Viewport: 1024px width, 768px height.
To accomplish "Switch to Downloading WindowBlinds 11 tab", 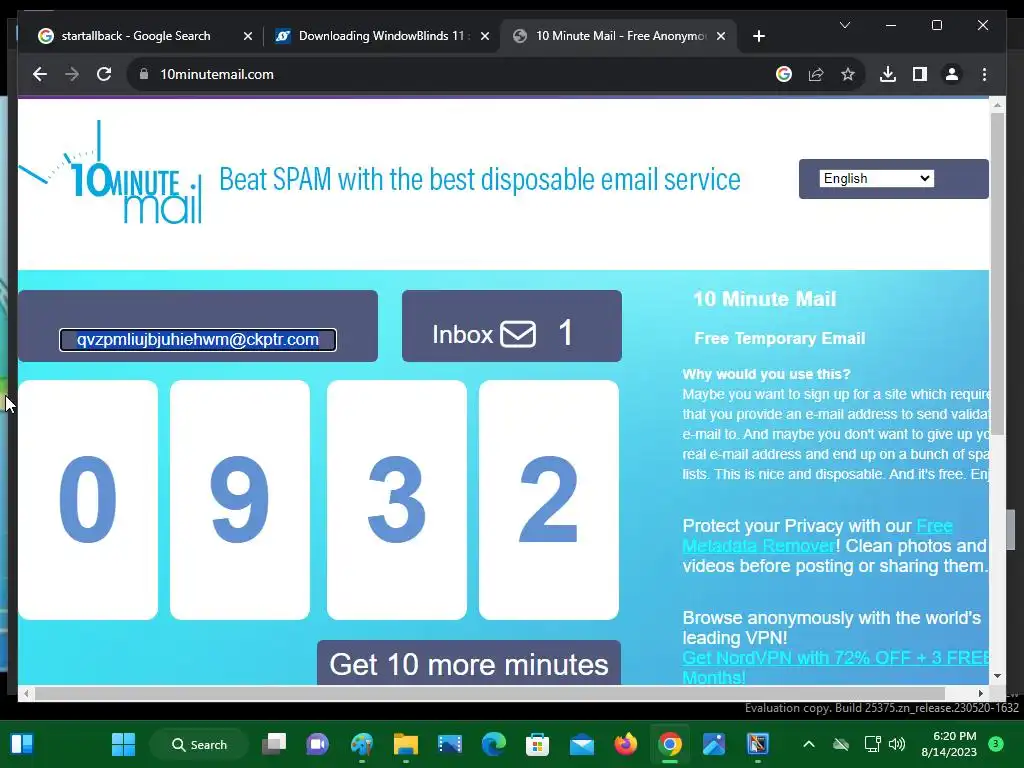I will [x=383, y=37].
